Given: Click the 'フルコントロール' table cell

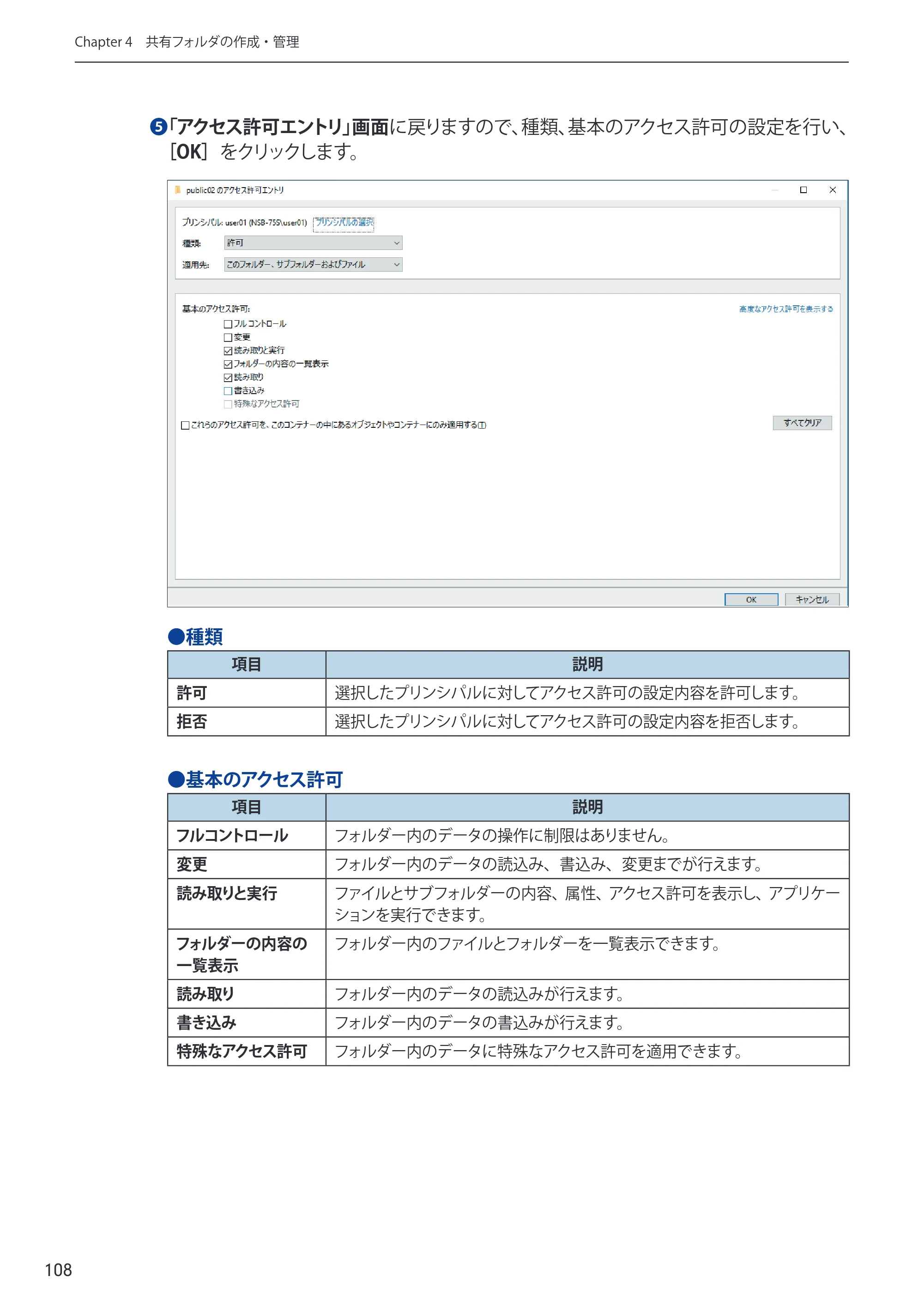Looking at the screenshot, I should pos(247,836).
